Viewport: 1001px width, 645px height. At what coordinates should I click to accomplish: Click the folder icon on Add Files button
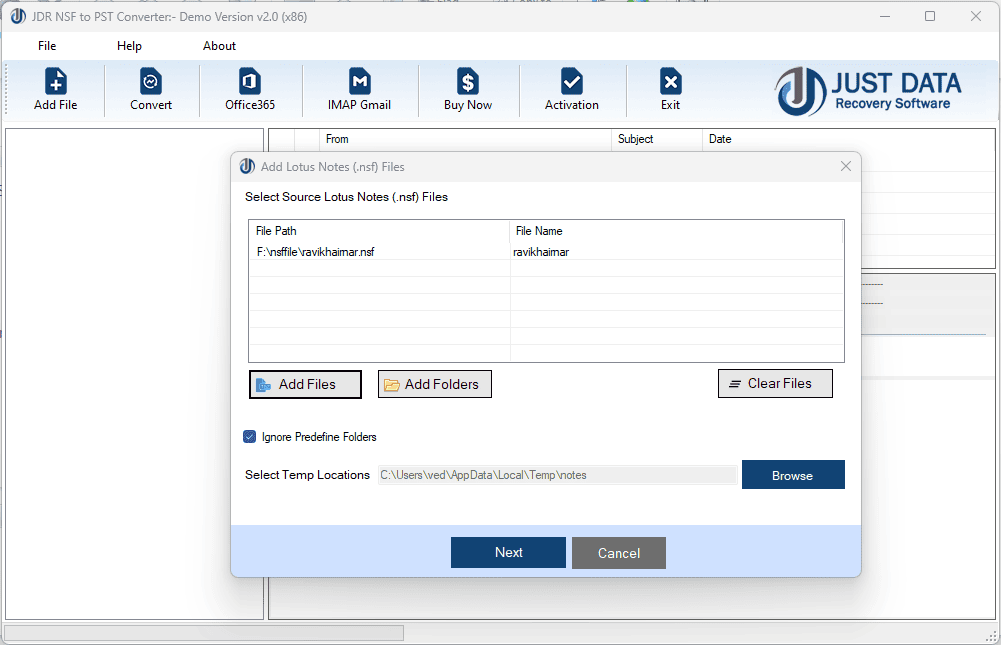click(x=263, y=384)
